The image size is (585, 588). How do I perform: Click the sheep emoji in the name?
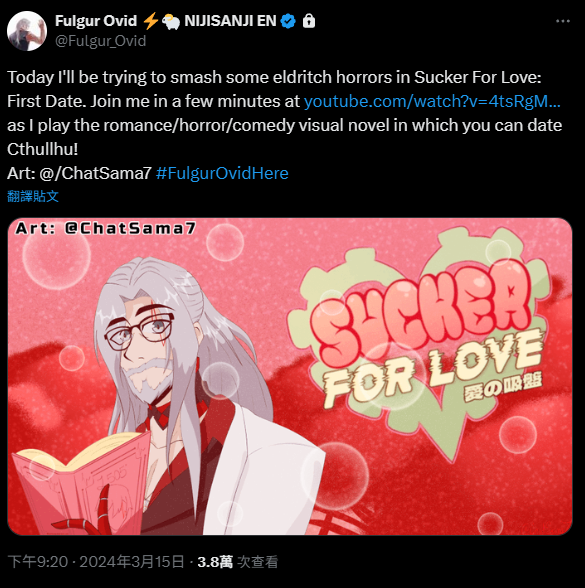[x=171, y=21]
